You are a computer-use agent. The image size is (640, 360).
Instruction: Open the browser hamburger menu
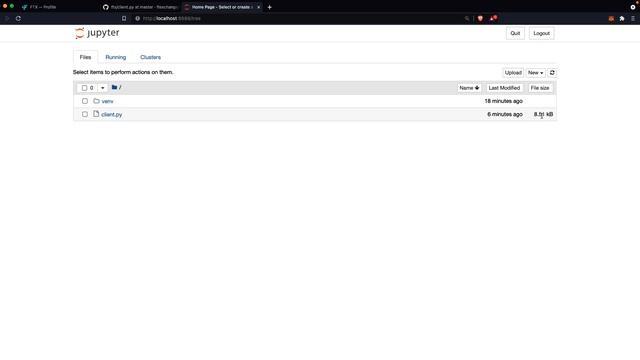point(633,18)
